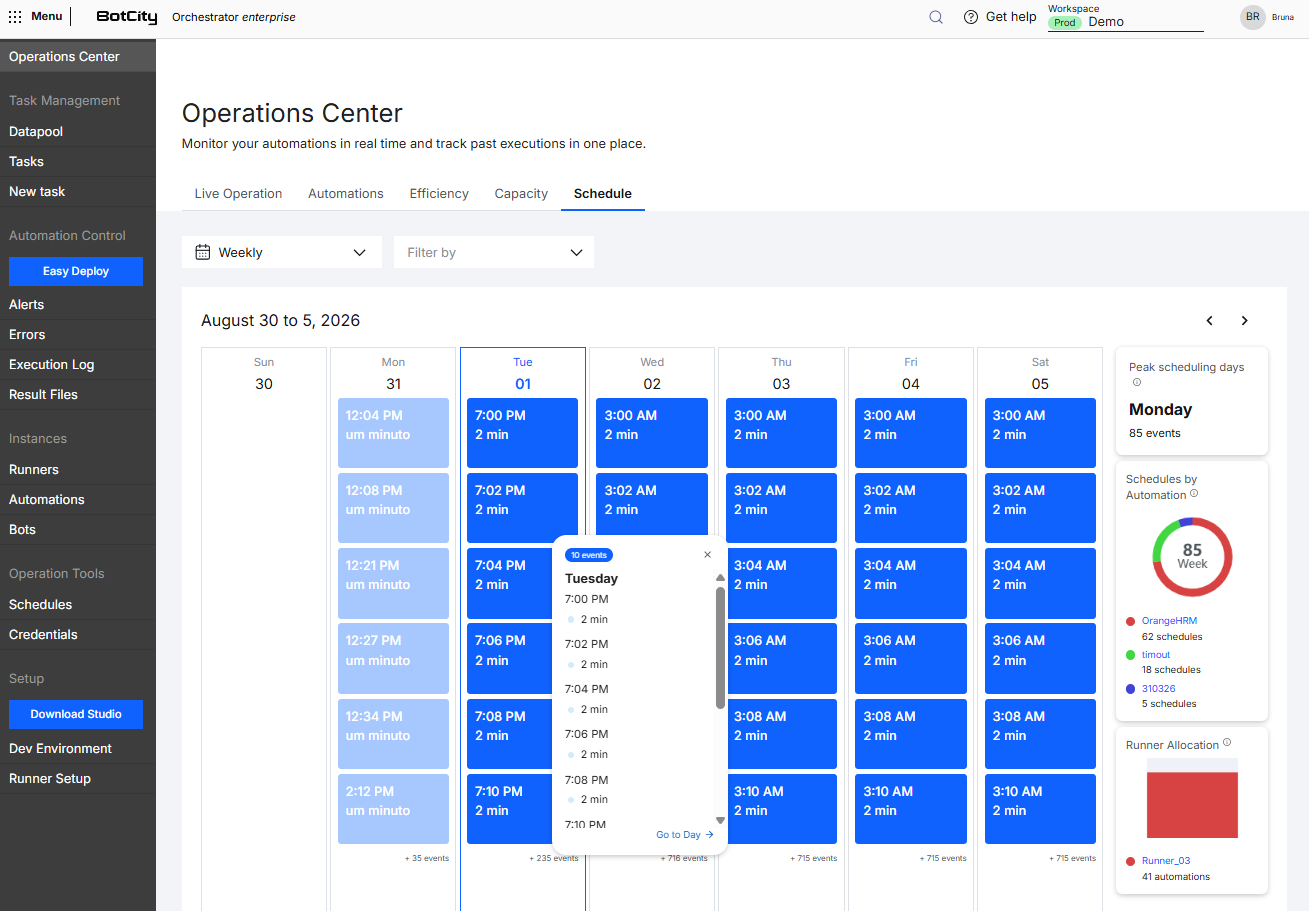Switch to the Capacity tab
Screen dimensions: 1309x911
[x=521, y=194]
